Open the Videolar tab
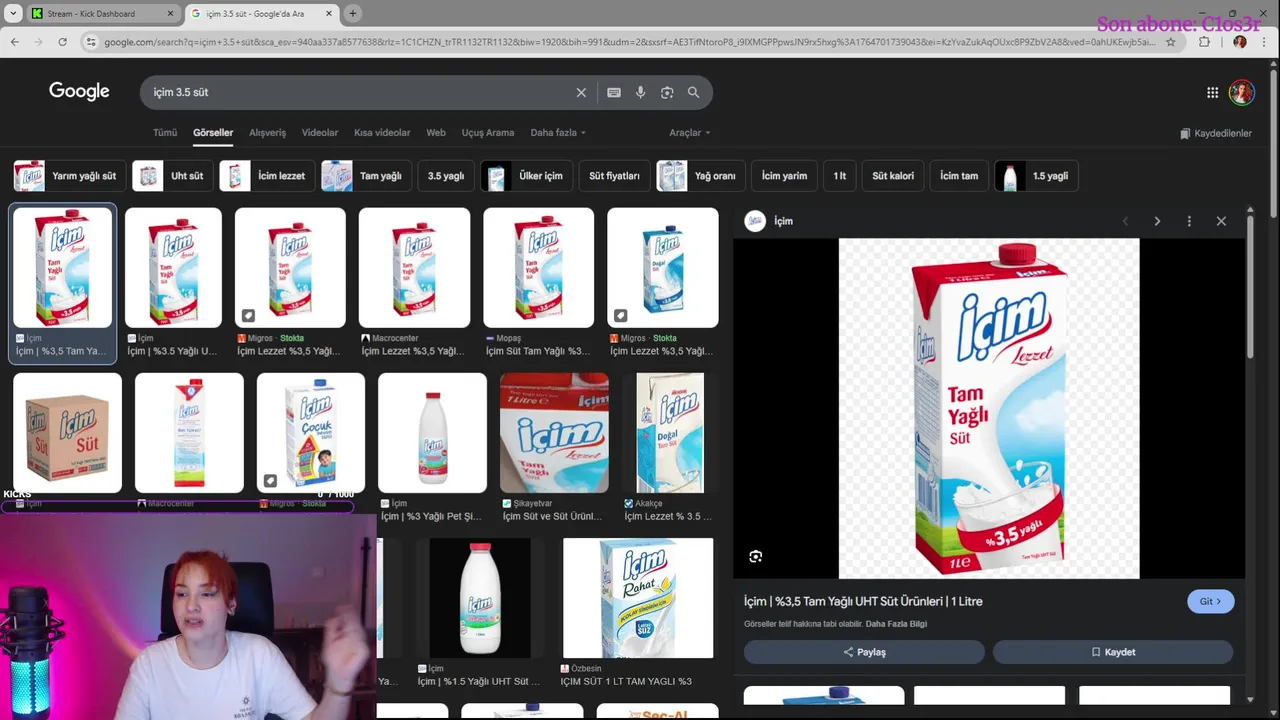 point(320,133)
